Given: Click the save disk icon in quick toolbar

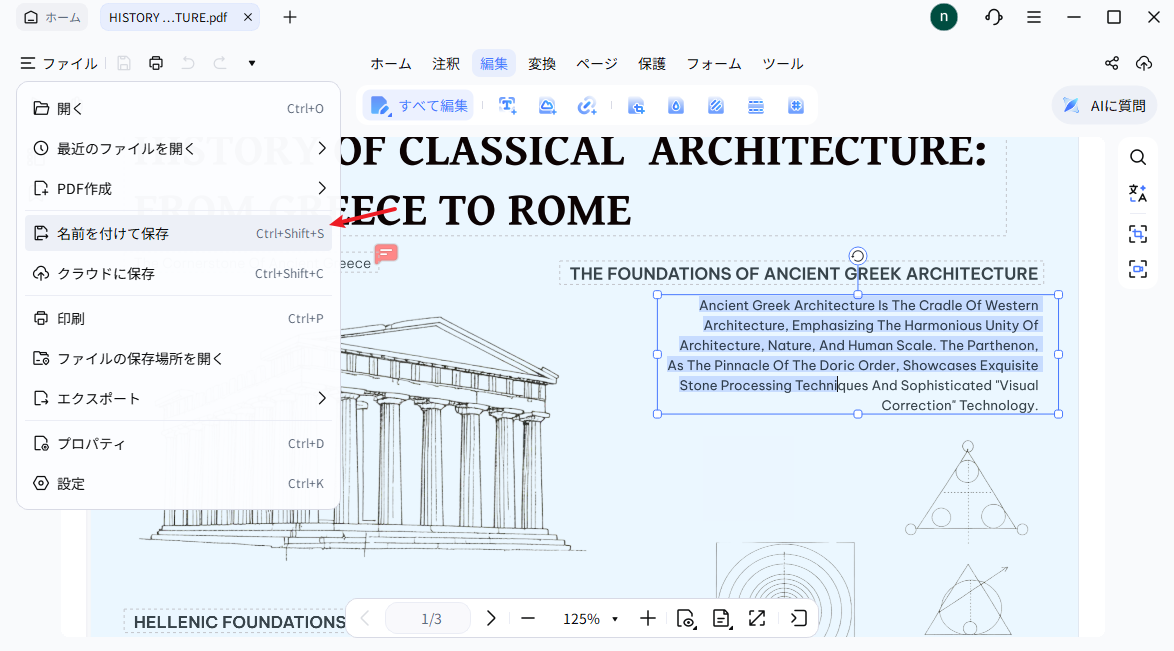Looking at the screenshot, I should [x=124, y=64].
